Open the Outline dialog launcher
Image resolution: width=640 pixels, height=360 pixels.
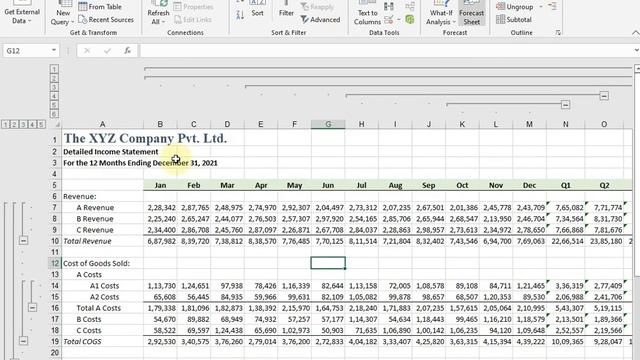coord(558,33)
